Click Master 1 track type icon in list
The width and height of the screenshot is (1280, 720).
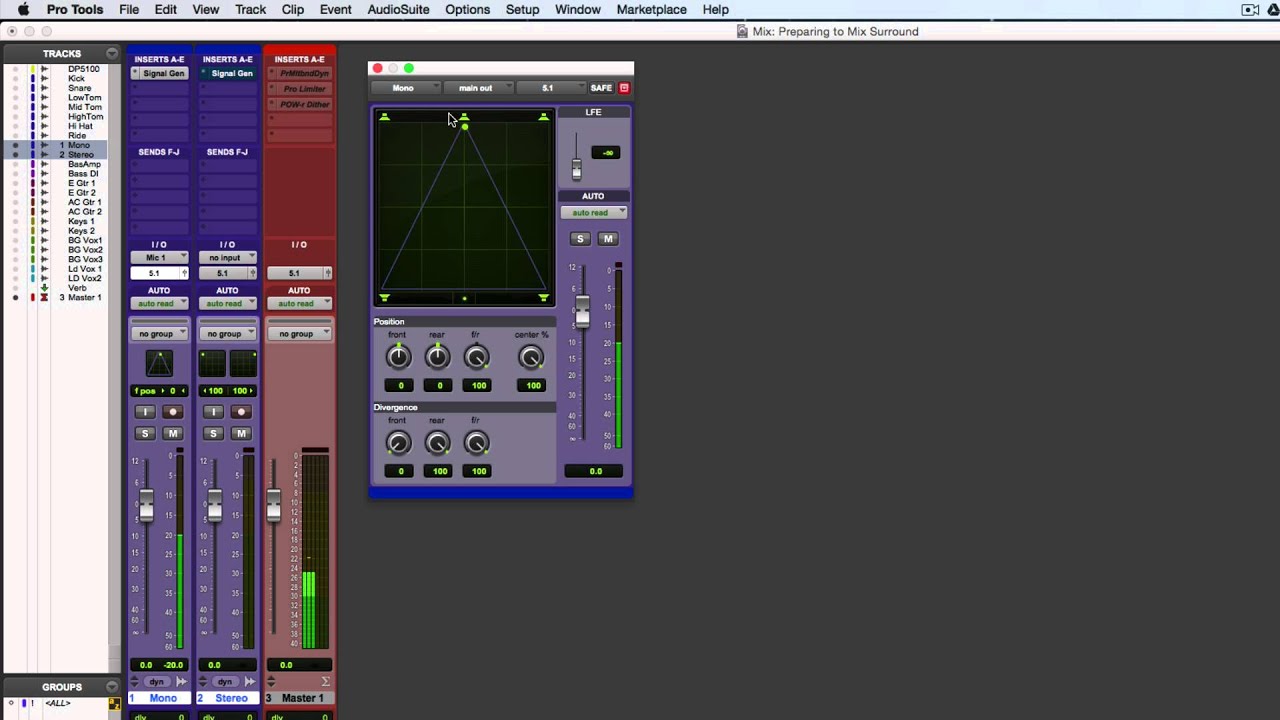[44, 297]
